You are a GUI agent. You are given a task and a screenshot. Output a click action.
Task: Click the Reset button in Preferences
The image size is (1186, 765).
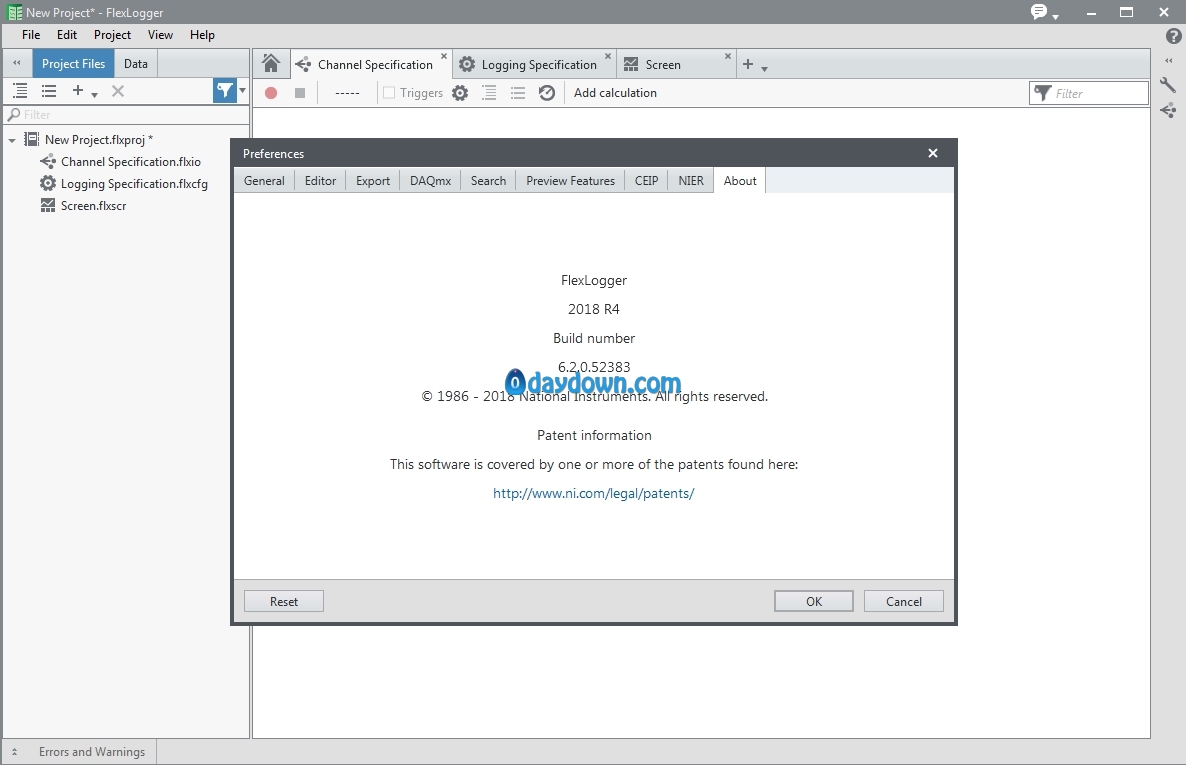tap(284, 601)
